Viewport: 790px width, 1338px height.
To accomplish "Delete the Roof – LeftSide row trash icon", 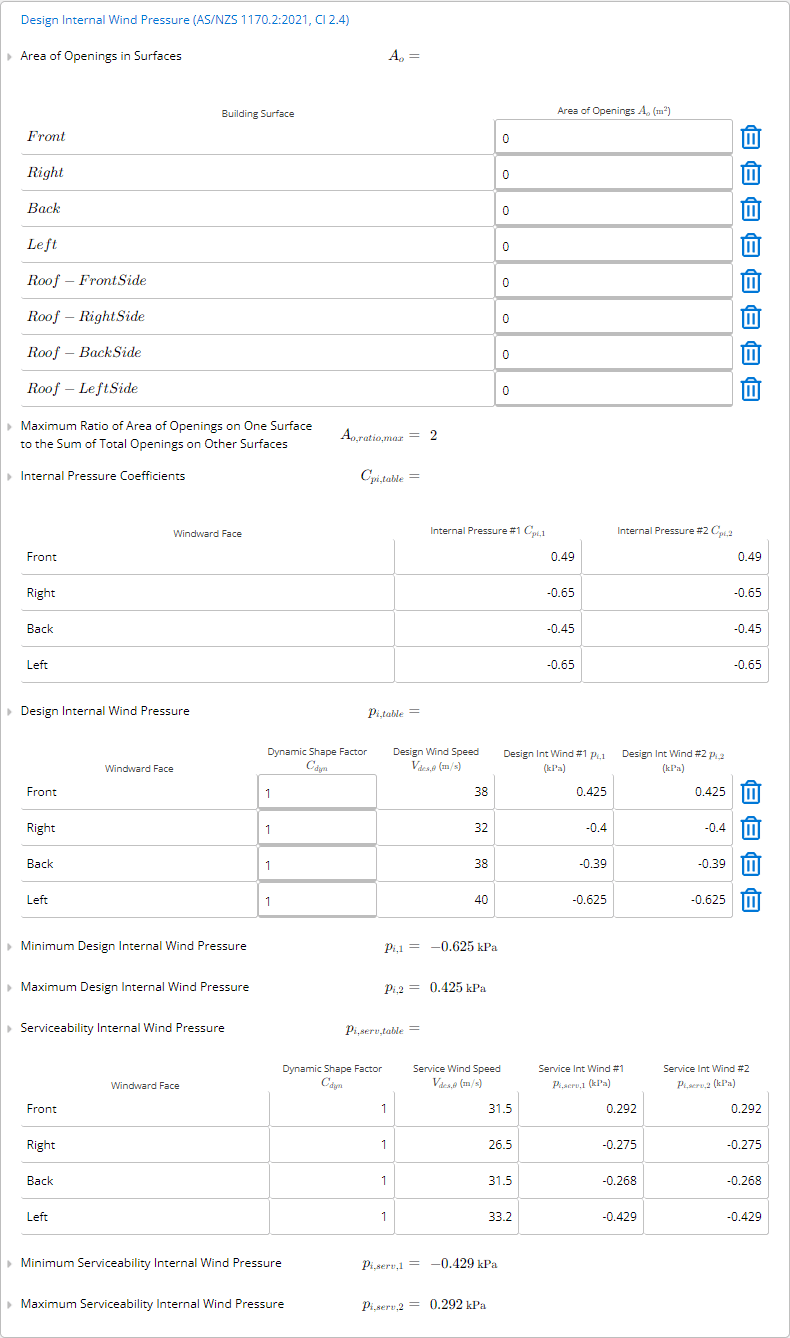I will [751, 389].
